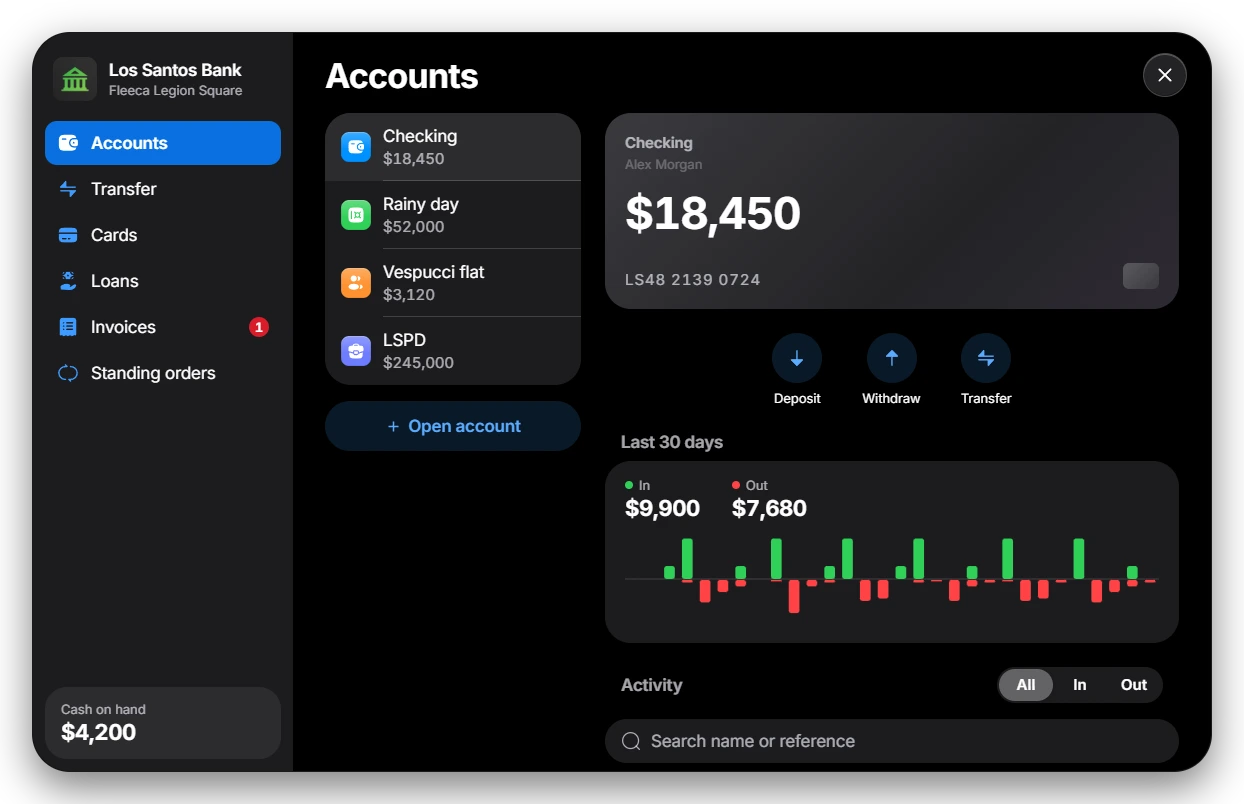Click the Accounts wallet icon in sidebar
The image size is (1244, 804).
tap(68, 143)
